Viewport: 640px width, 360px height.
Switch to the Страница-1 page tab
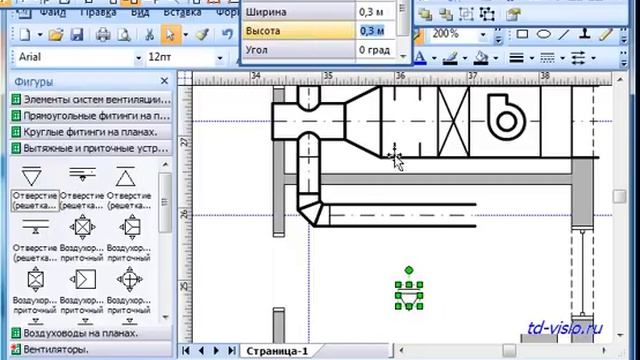pyautogui.click(x=277, y=351)
